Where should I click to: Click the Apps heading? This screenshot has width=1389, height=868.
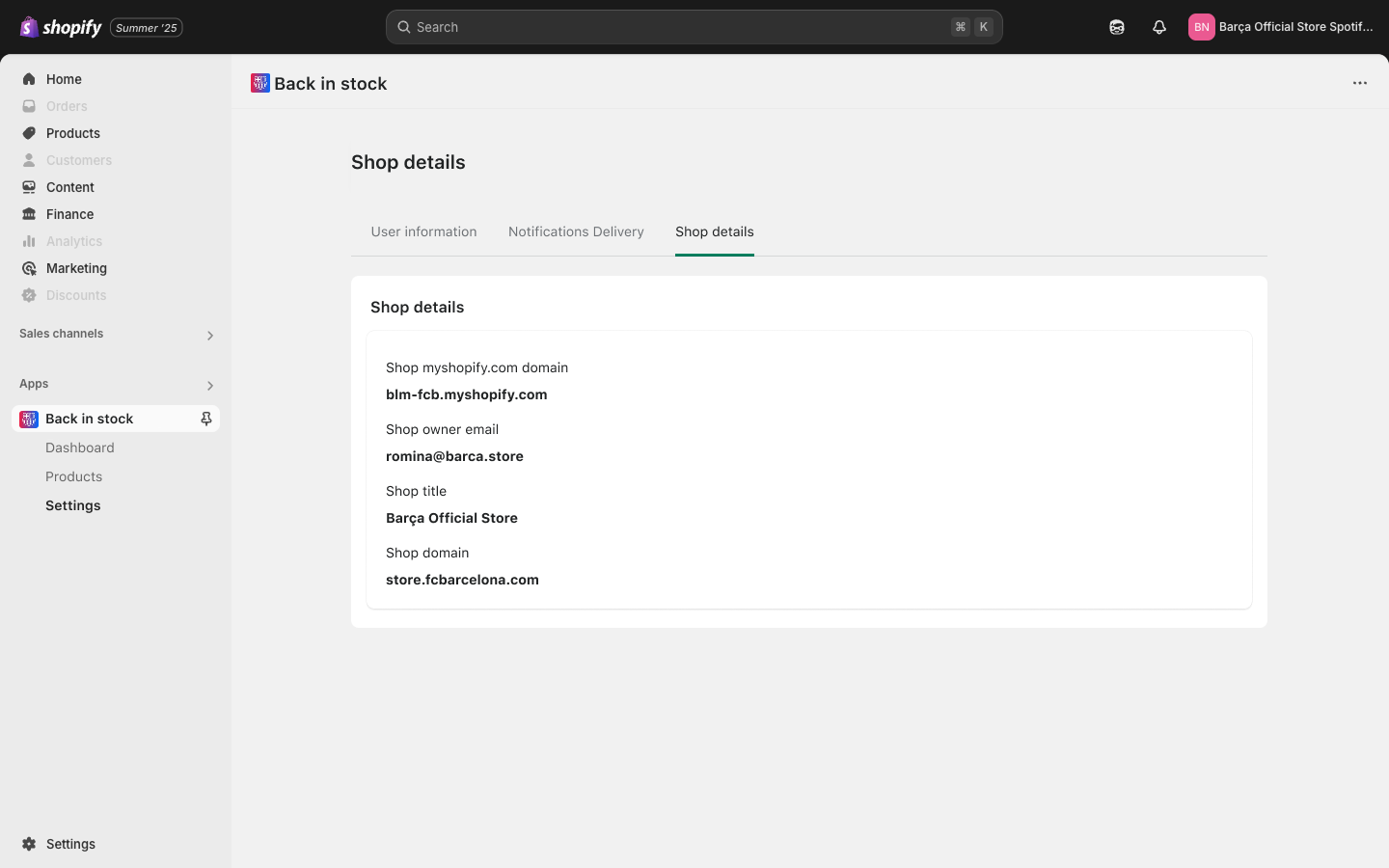click(34, 384)
